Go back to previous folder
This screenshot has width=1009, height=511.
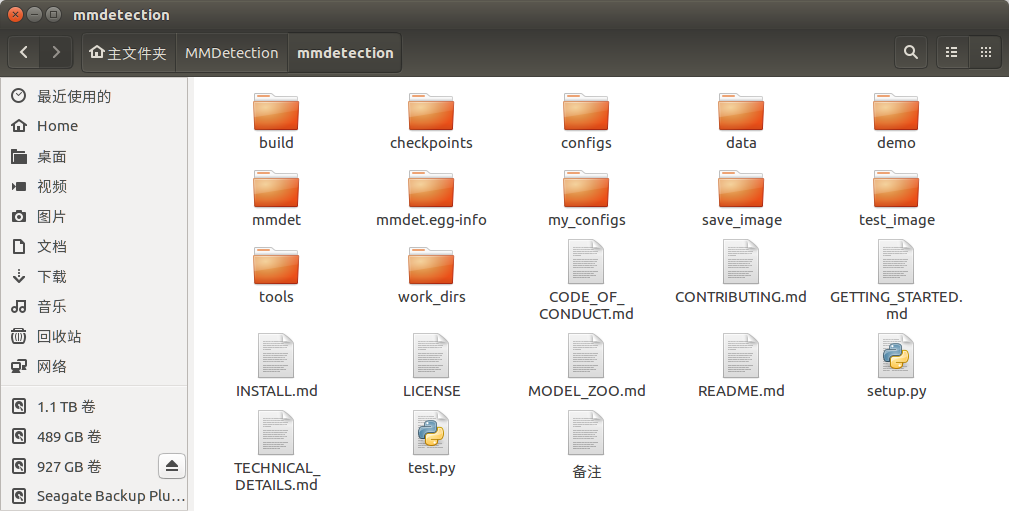pyautogui.click(x=24, y=52)
